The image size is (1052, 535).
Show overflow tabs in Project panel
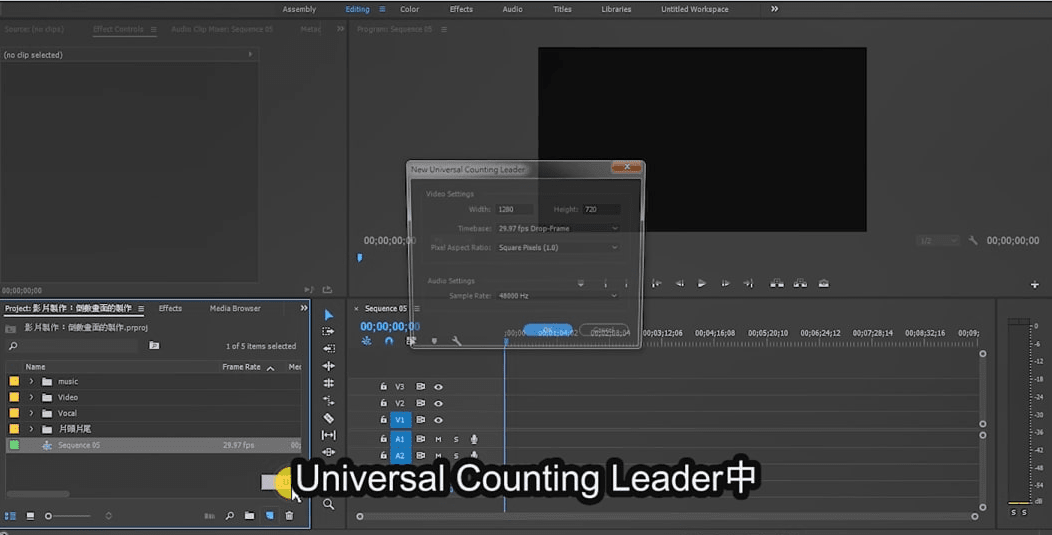coord(304,308)
